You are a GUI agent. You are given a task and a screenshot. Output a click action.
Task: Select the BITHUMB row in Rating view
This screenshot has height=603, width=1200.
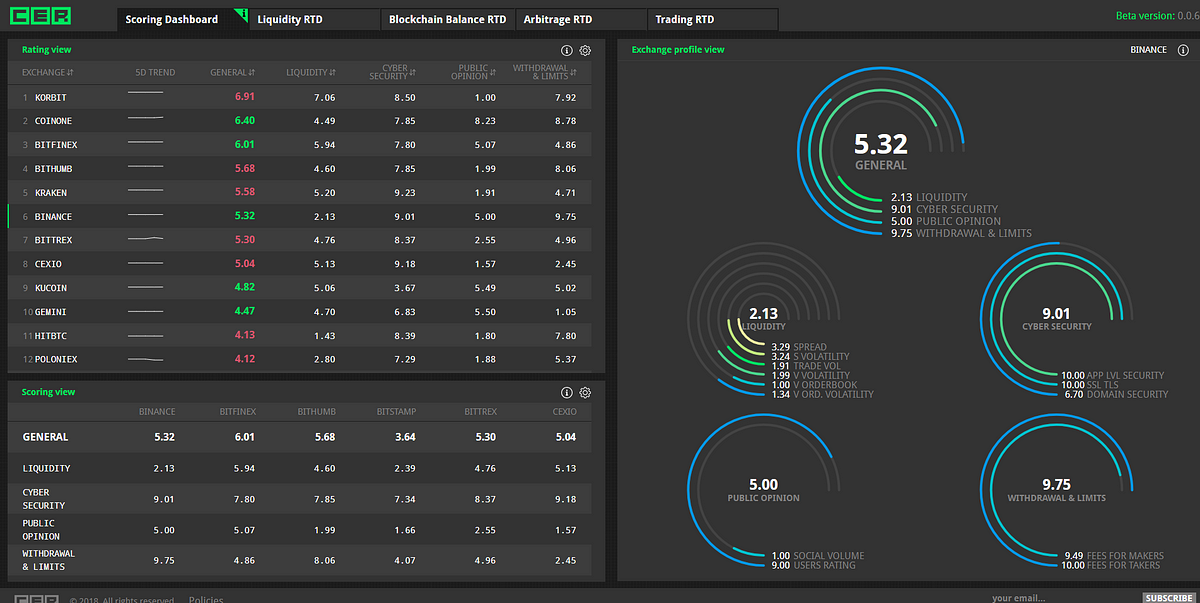300,169
